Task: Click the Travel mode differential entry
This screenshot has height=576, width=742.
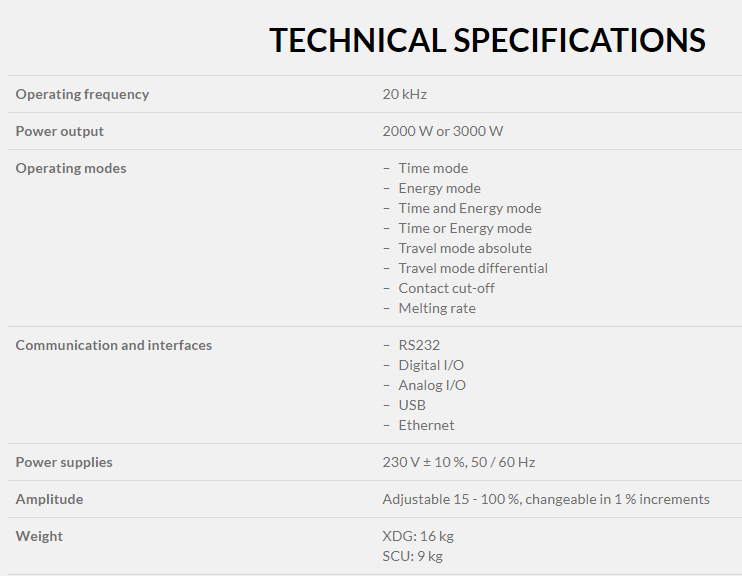Action: click(472, 268)
